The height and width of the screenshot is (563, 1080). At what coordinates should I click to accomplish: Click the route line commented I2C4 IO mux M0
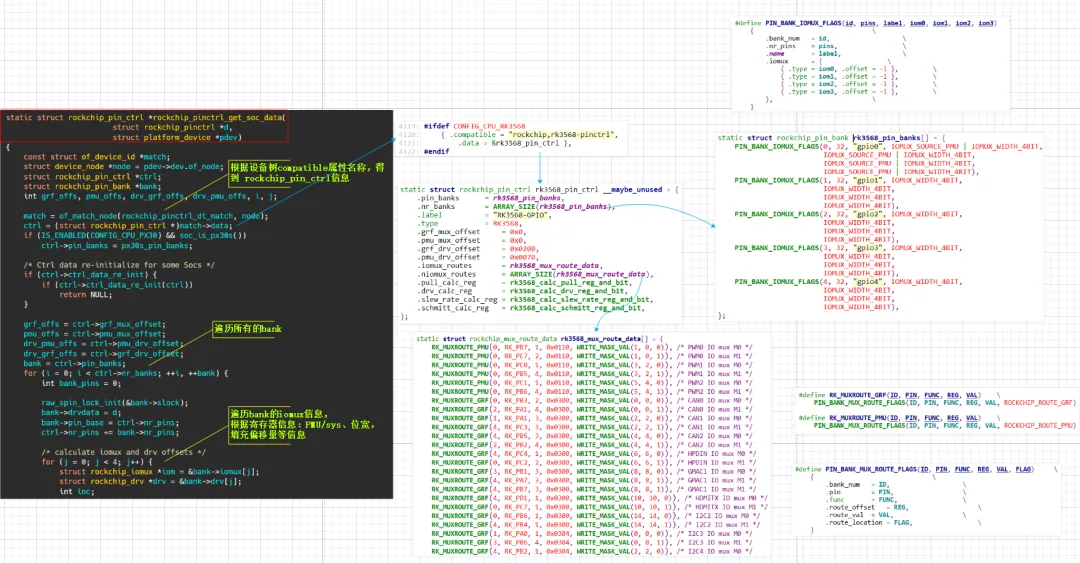592,551
